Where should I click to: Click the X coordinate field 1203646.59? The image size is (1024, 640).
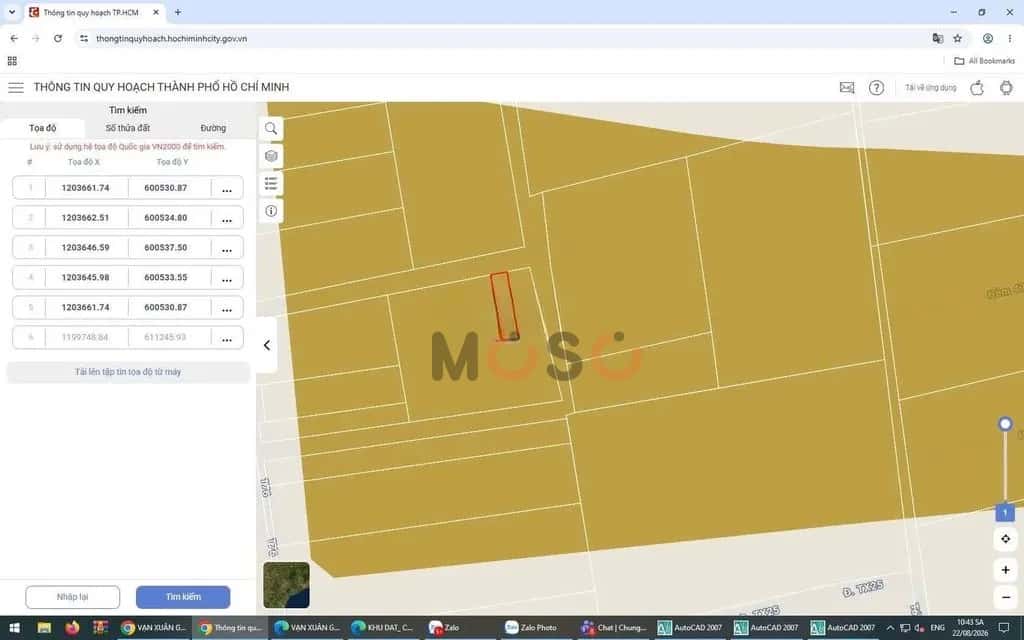point(86,248)
